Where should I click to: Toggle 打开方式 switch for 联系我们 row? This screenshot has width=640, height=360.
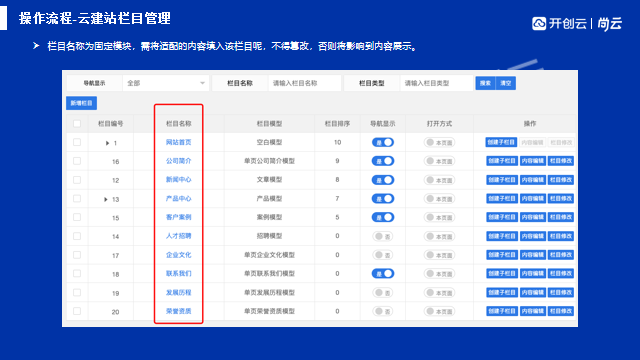coord(439,273)
